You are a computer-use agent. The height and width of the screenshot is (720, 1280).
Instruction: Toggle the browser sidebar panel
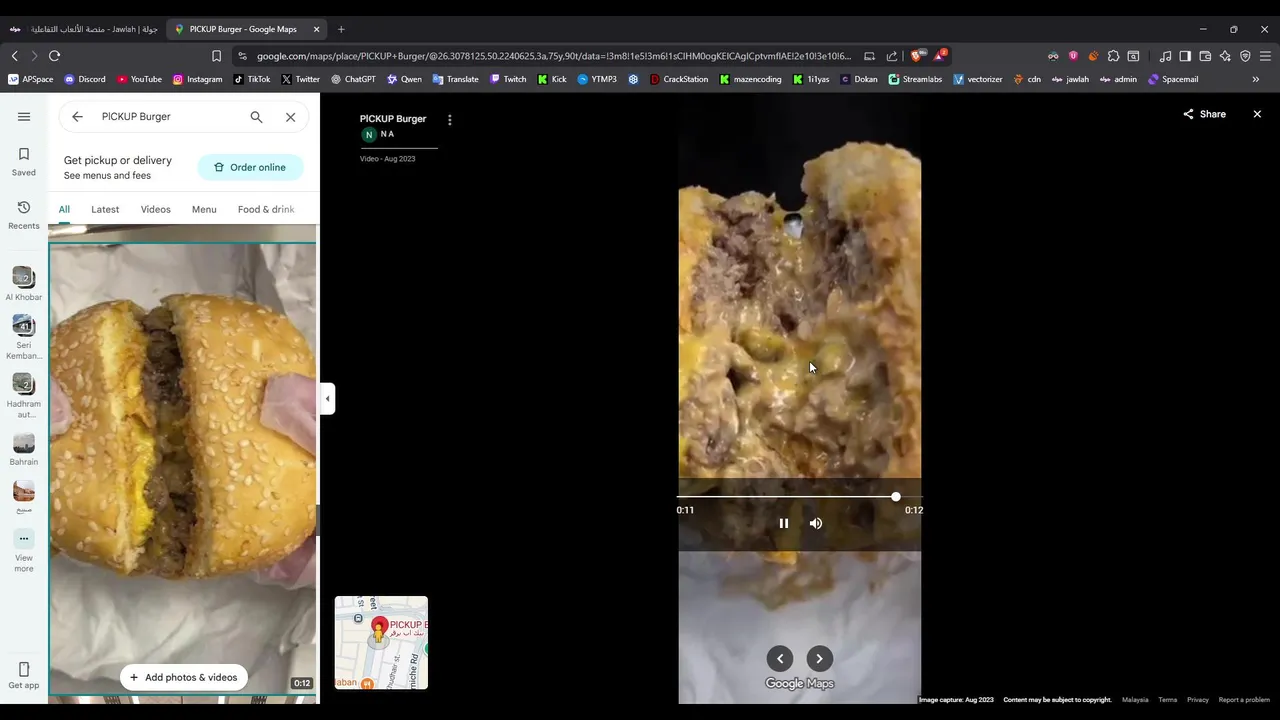click(1185, 56)
